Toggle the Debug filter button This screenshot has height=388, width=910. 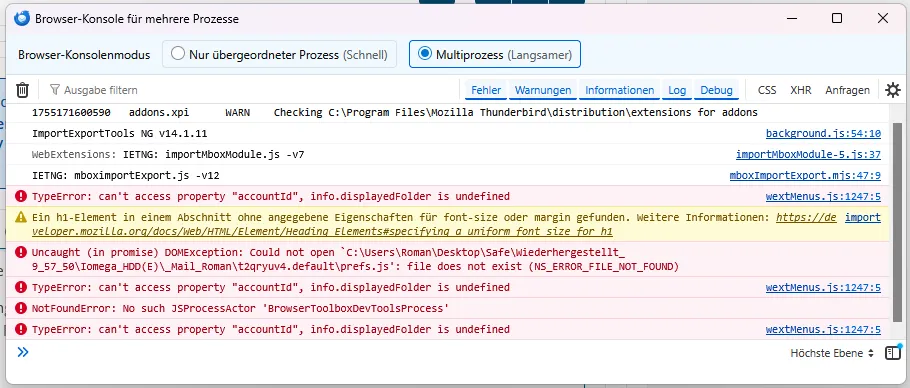(716, 90)
